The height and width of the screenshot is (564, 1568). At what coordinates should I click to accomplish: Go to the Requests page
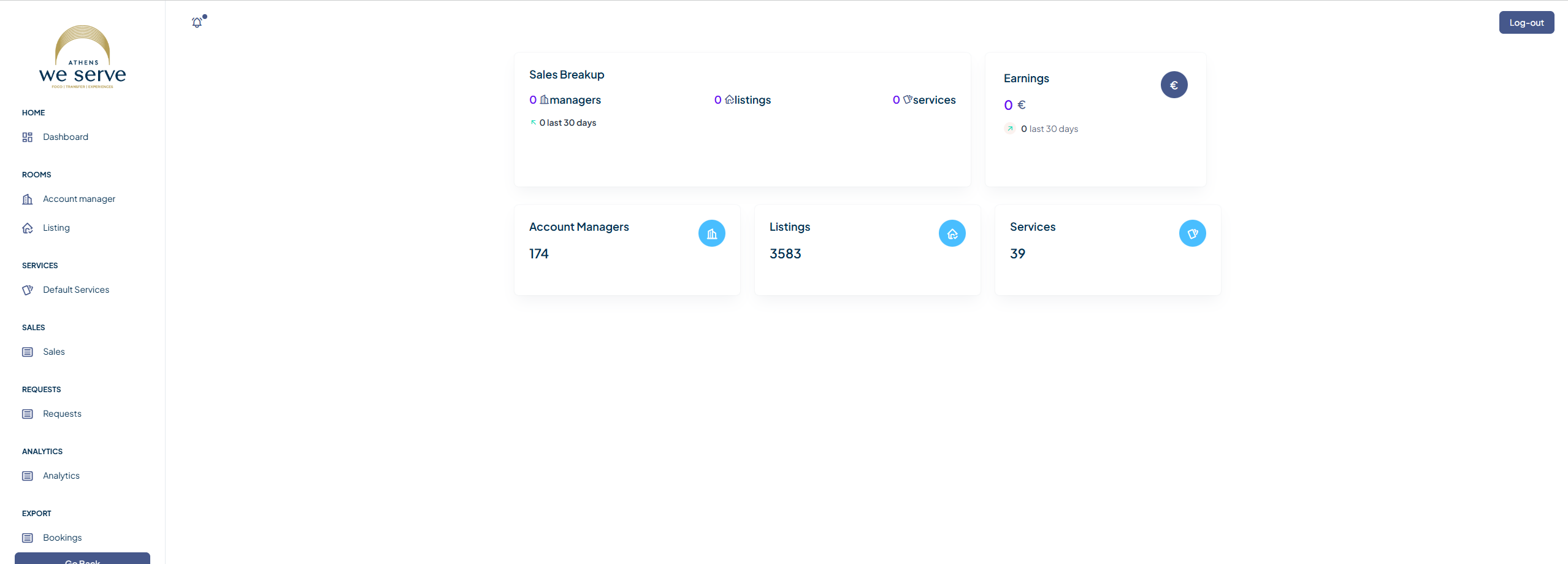[62, 414]
